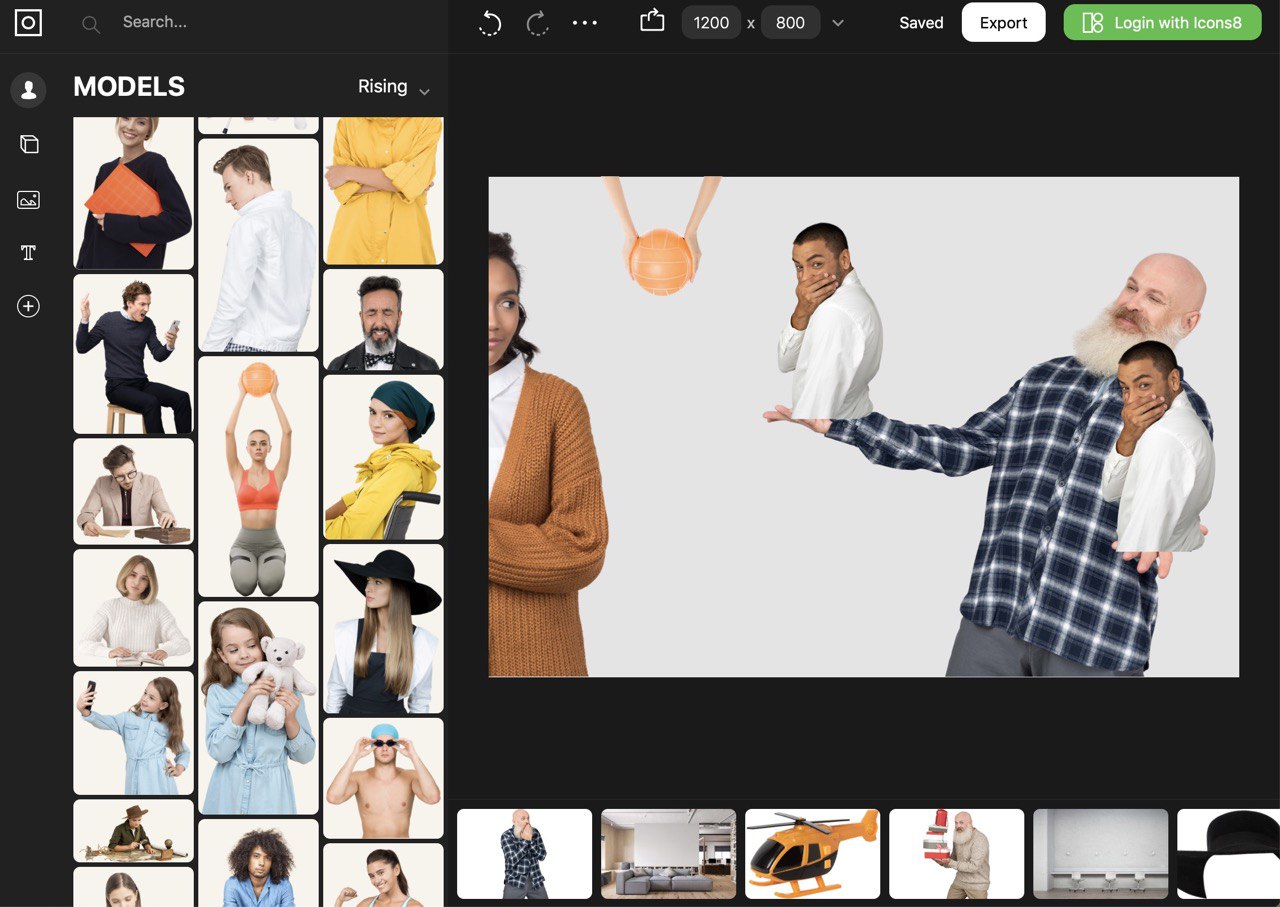Open the Rising sort dropdown
This screenshot has width=1280, height=907.
[394, 87]
